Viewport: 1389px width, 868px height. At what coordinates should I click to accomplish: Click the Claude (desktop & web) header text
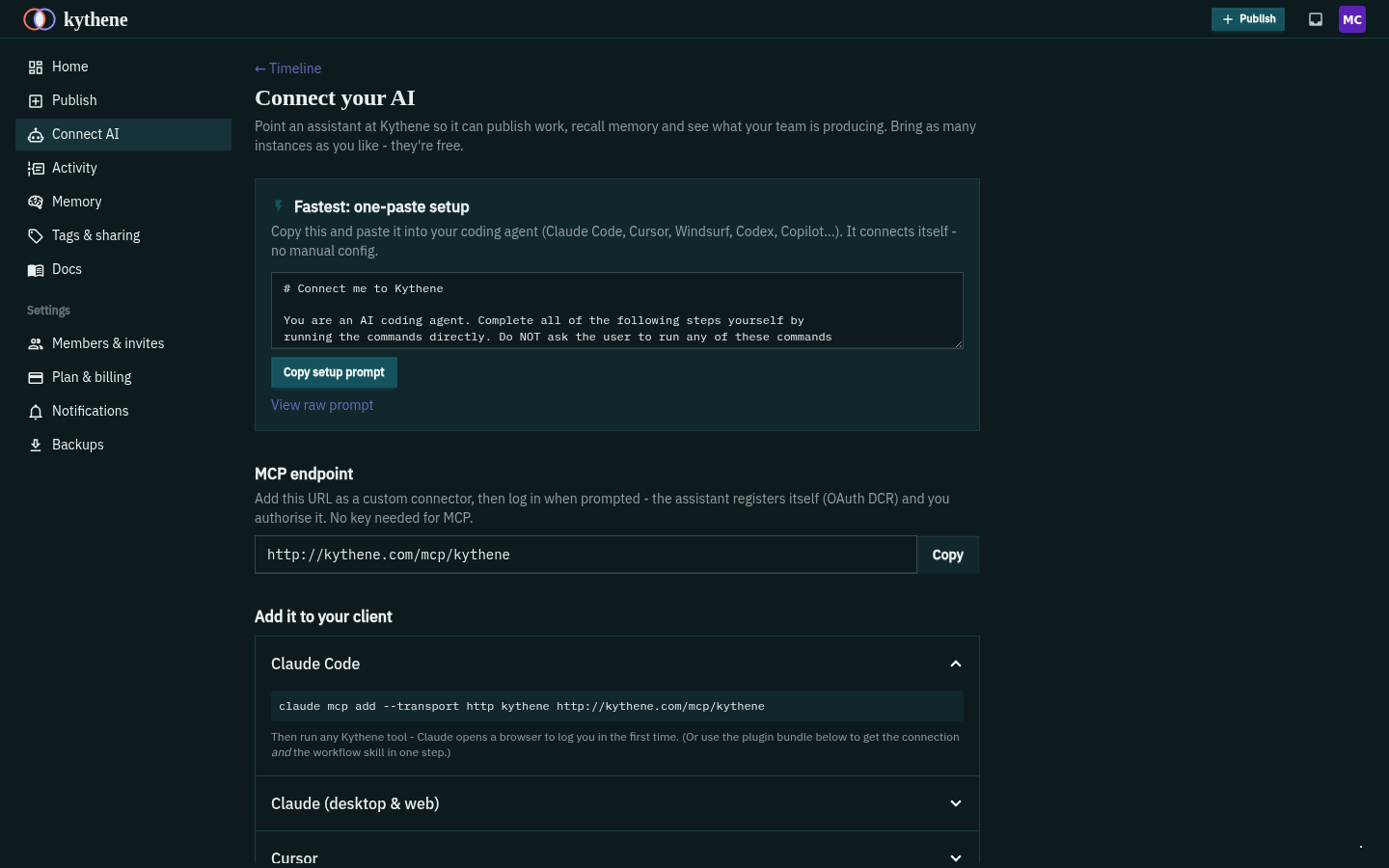355,803
